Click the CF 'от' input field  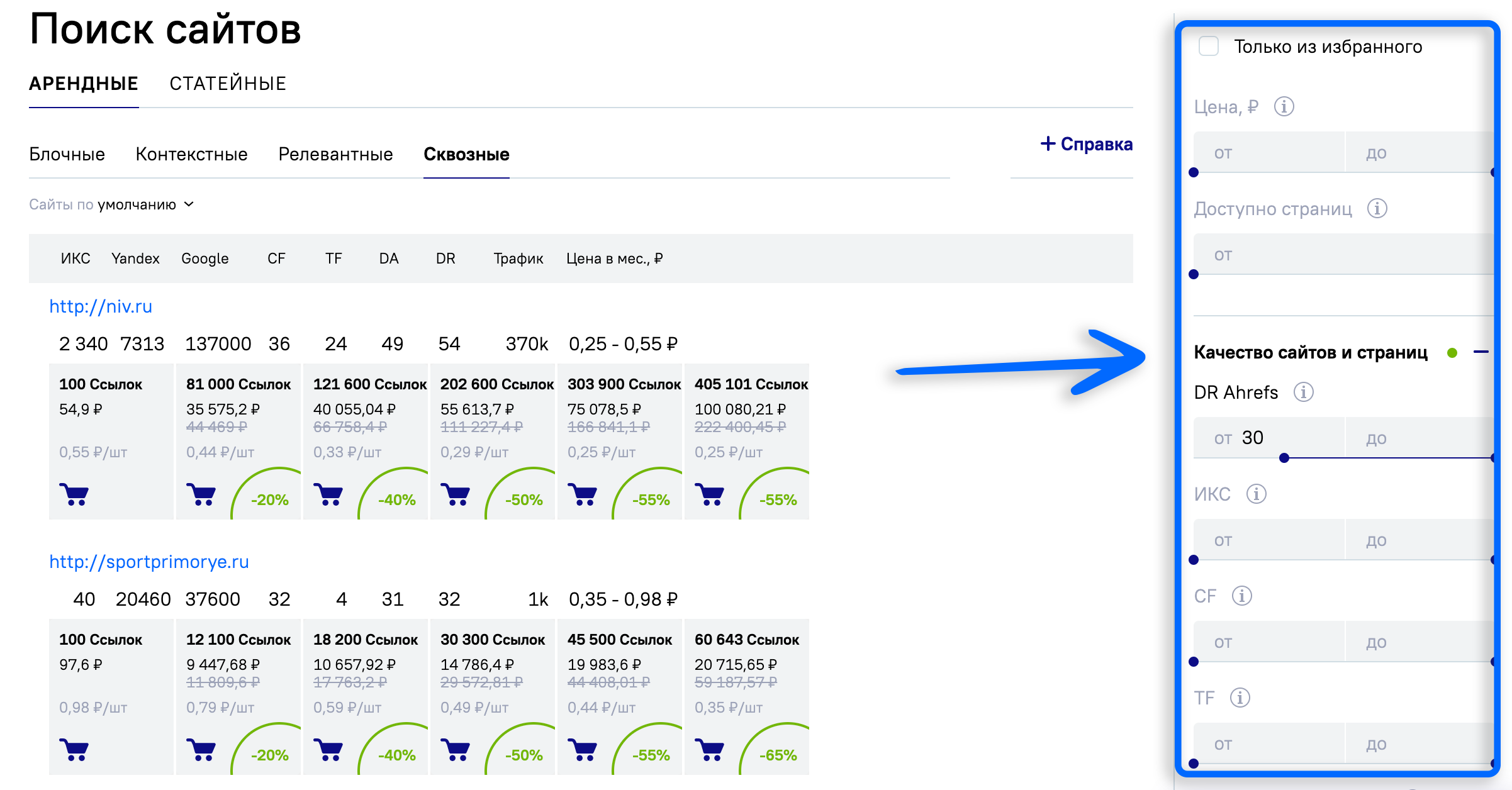click(x=1268, y=642)
